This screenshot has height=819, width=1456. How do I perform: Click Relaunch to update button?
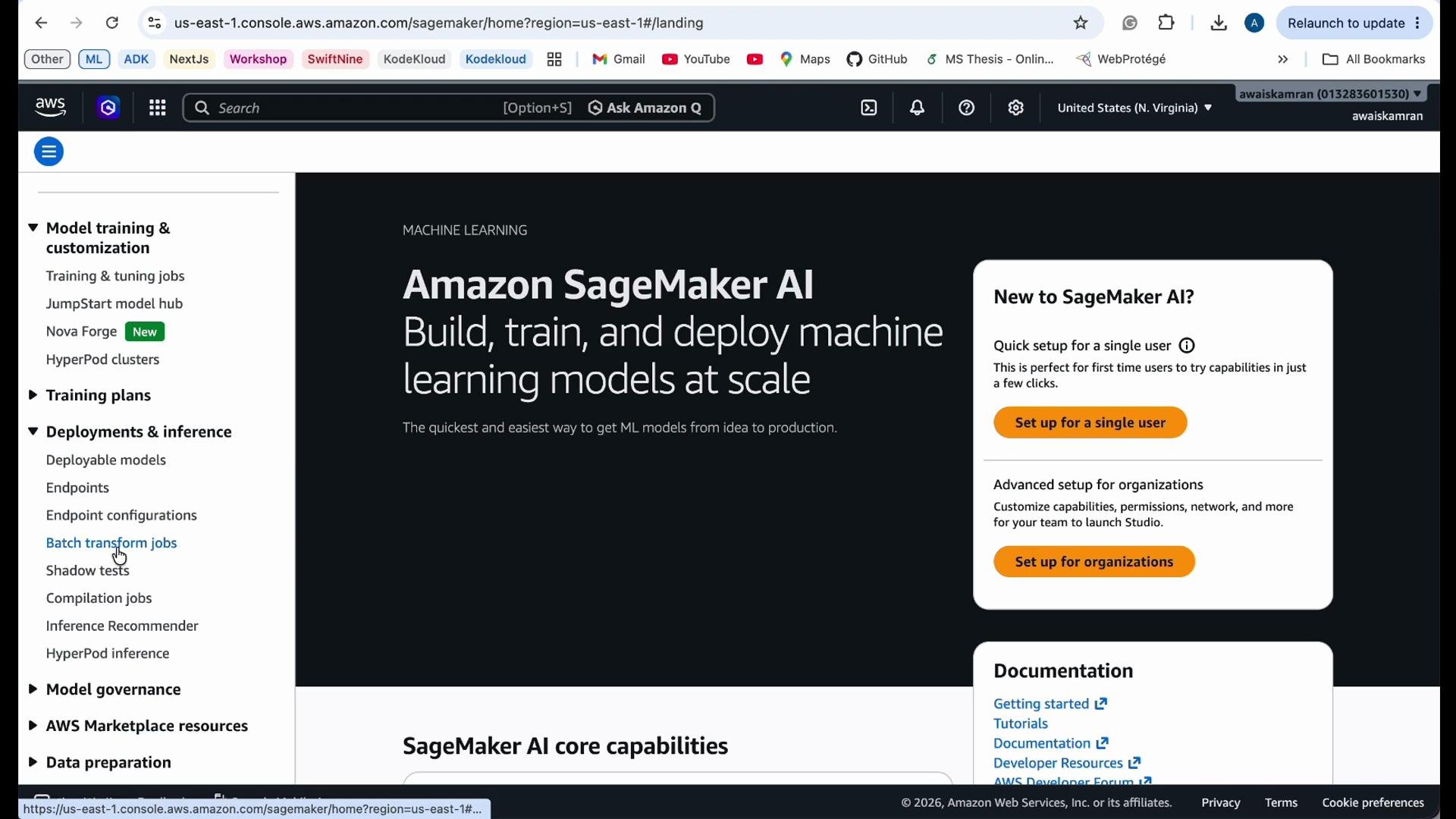[x=1355, y=24]
